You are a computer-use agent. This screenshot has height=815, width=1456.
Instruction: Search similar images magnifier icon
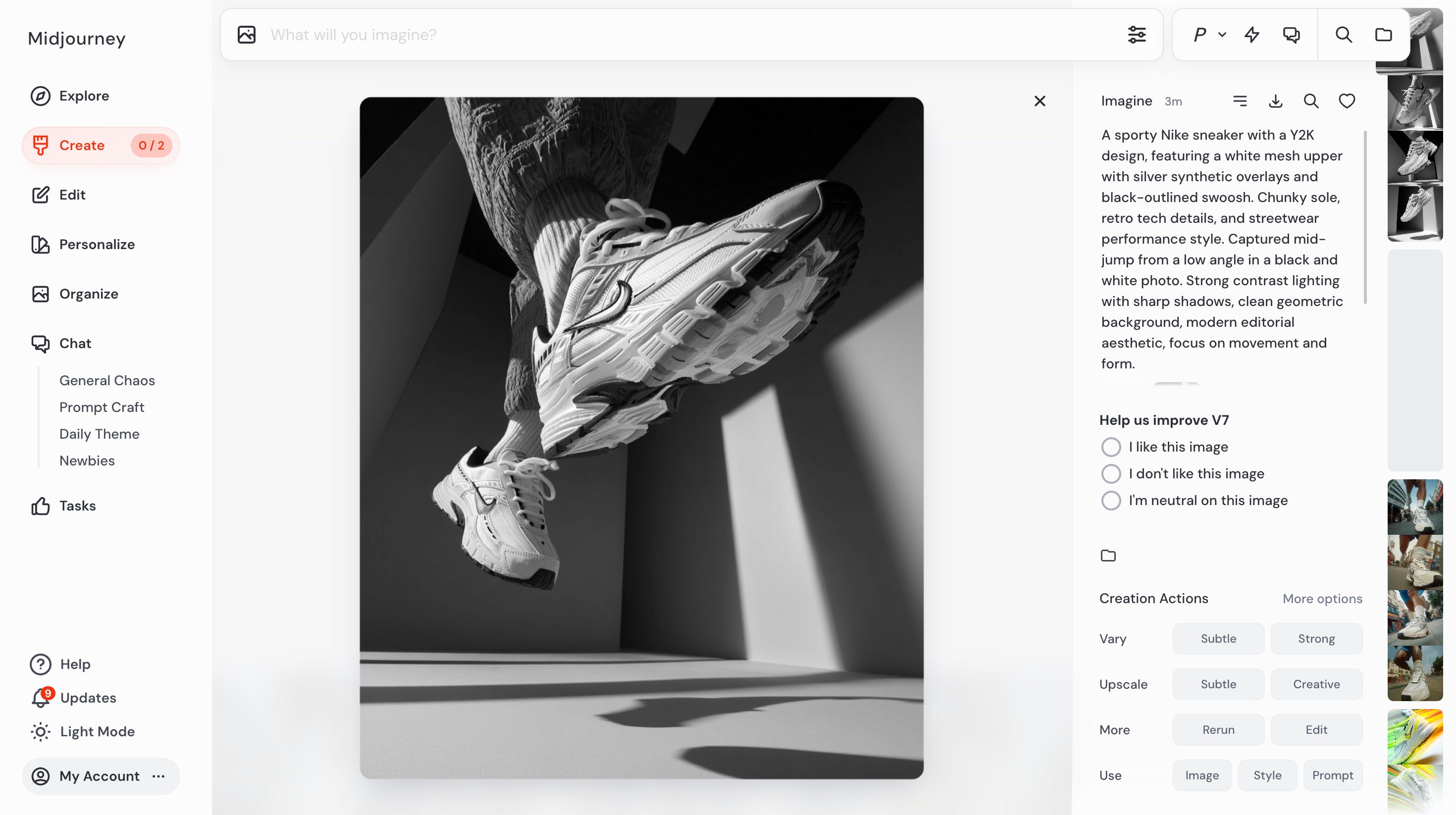1311,101
